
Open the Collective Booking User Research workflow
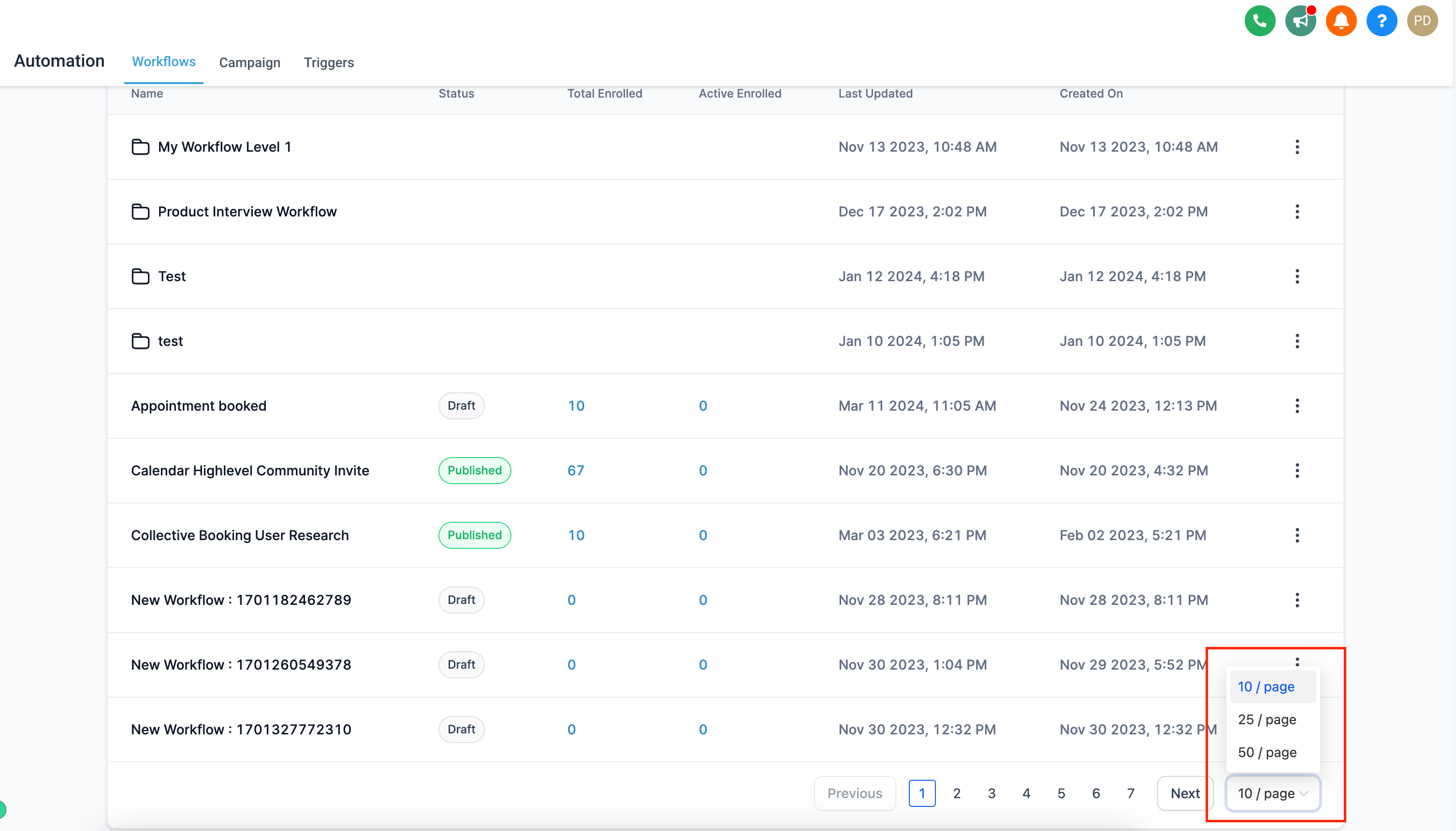tap(239, 535)
